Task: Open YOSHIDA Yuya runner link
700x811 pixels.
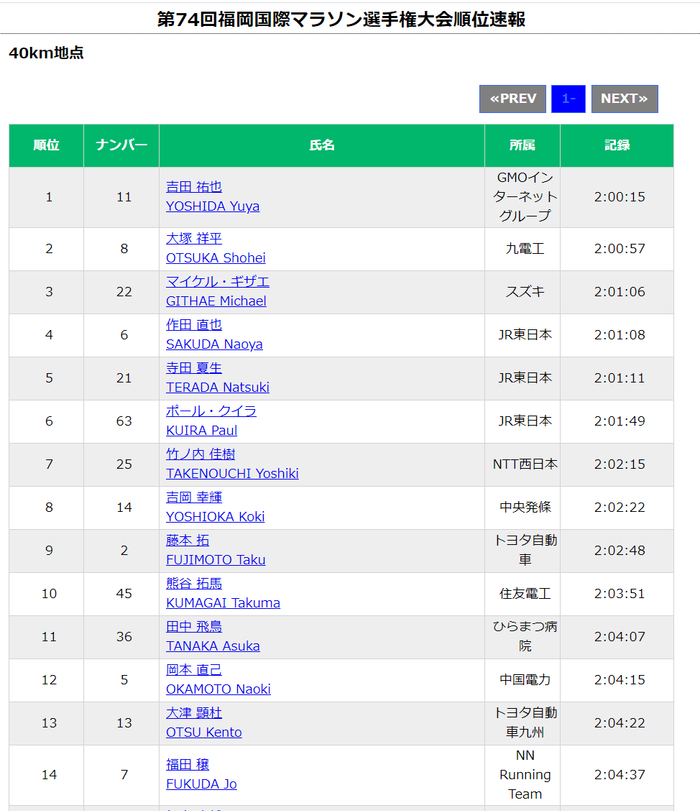Action: (212, 206)
